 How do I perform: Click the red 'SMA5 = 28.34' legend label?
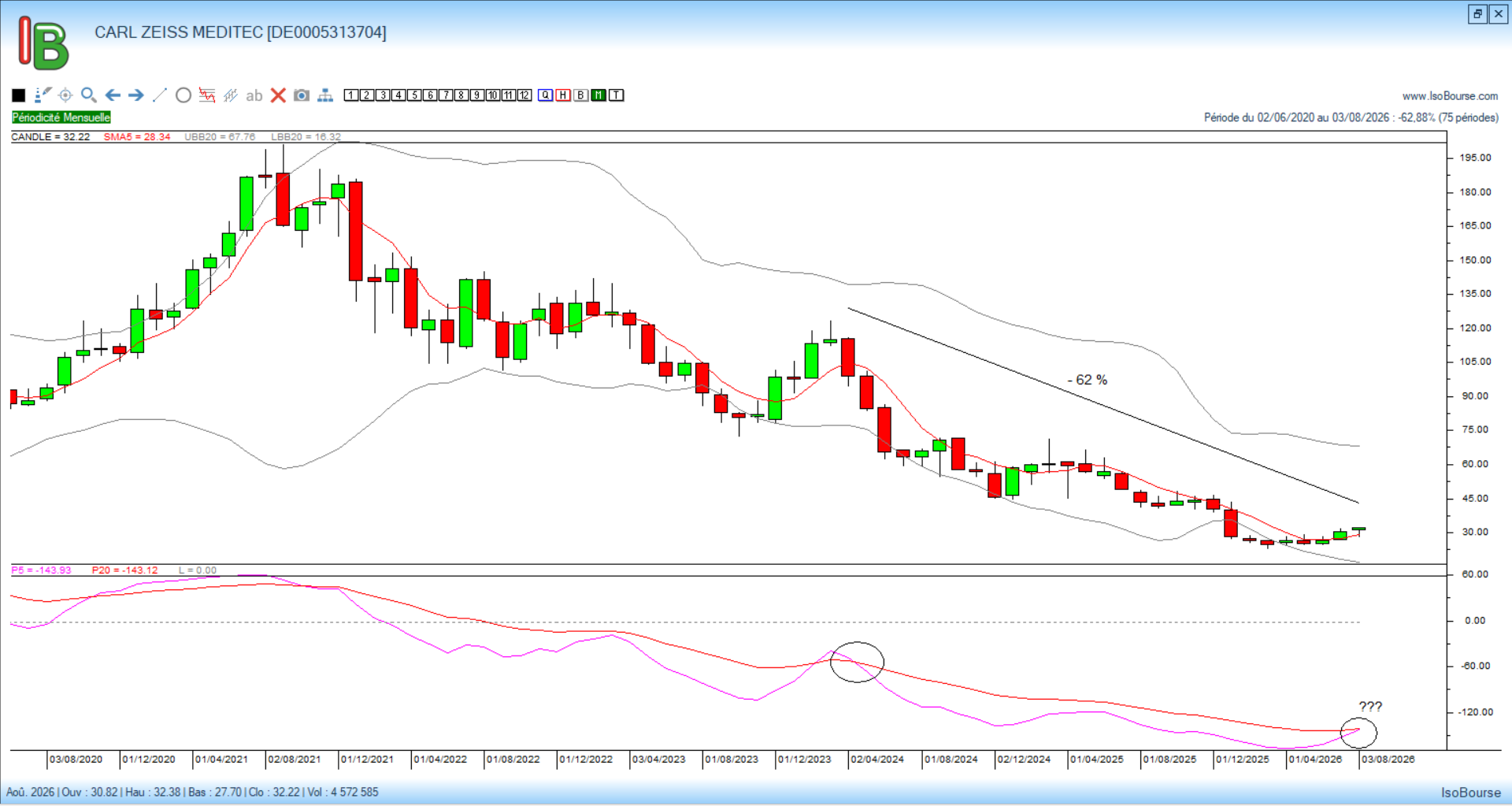137,137
